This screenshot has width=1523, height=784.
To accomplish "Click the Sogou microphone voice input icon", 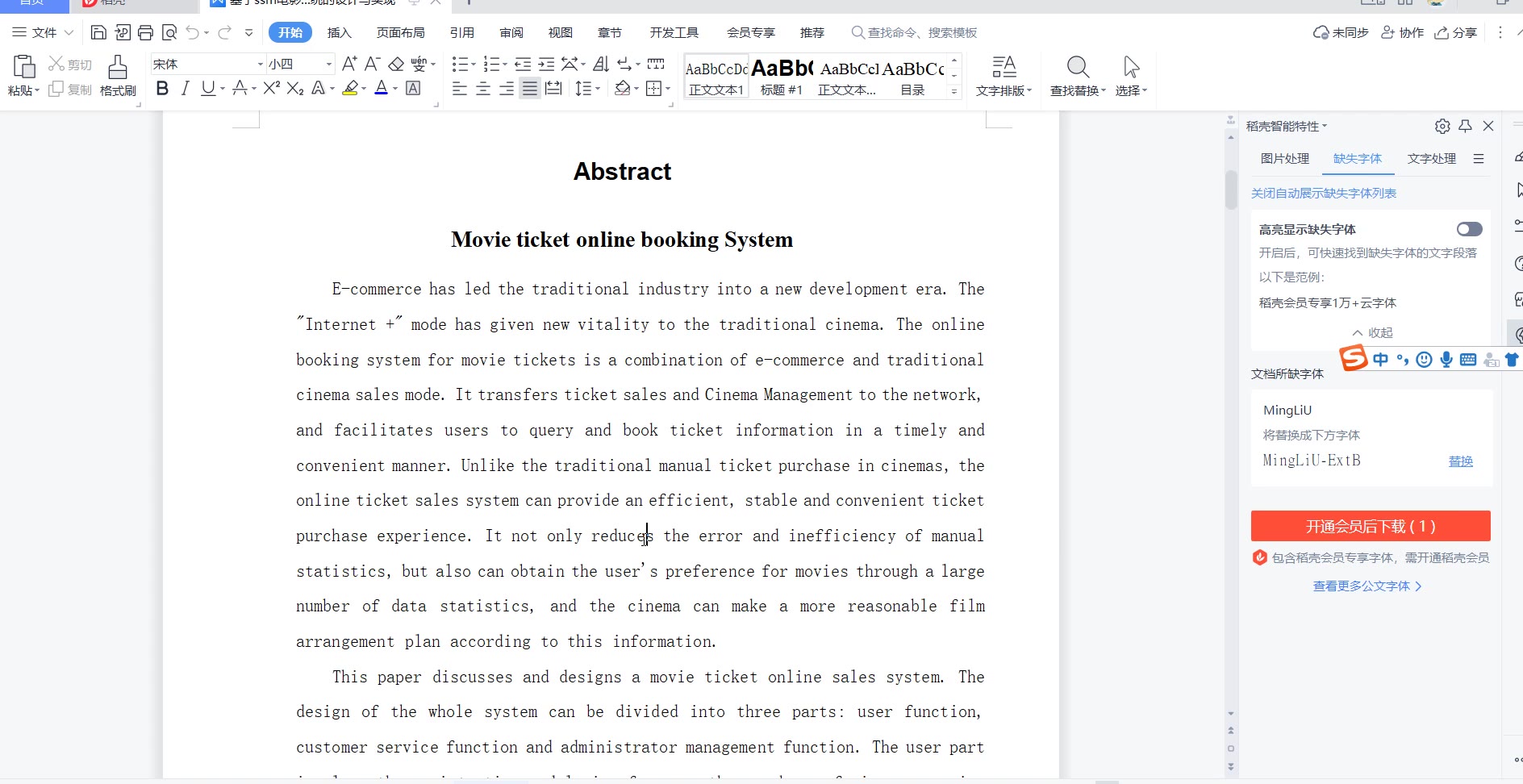I will coord(1446,360).
